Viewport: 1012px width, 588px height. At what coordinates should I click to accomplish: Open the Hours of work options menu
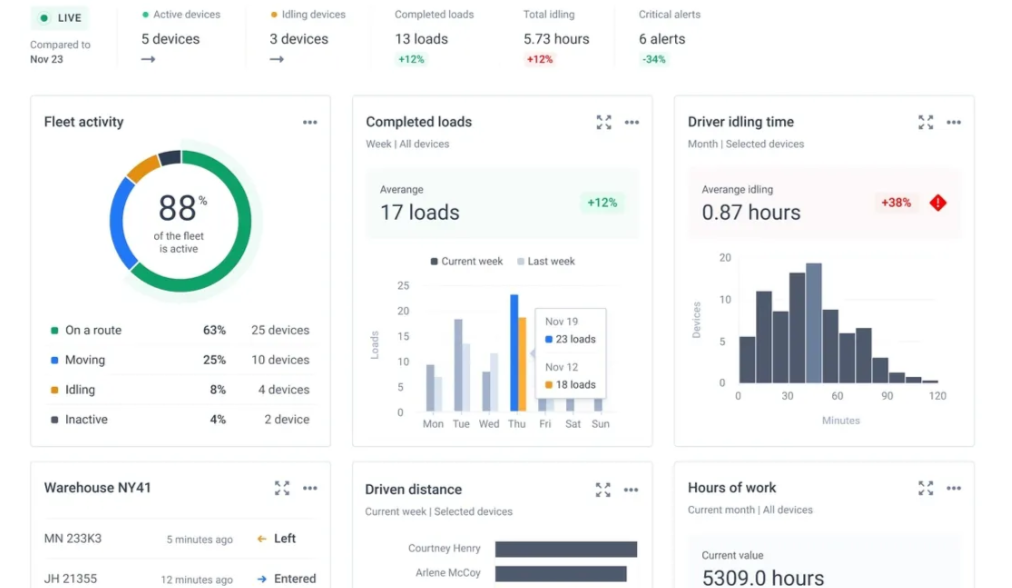[x=953, y=489]
